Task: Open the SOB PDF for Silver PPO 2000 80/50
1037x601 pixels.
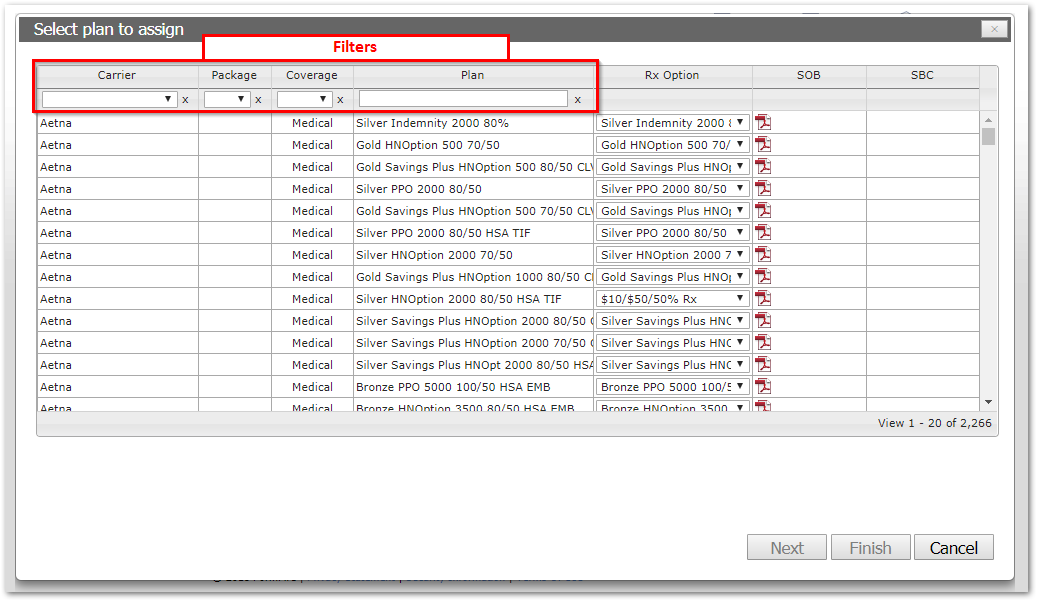Action: coord(764,189)
